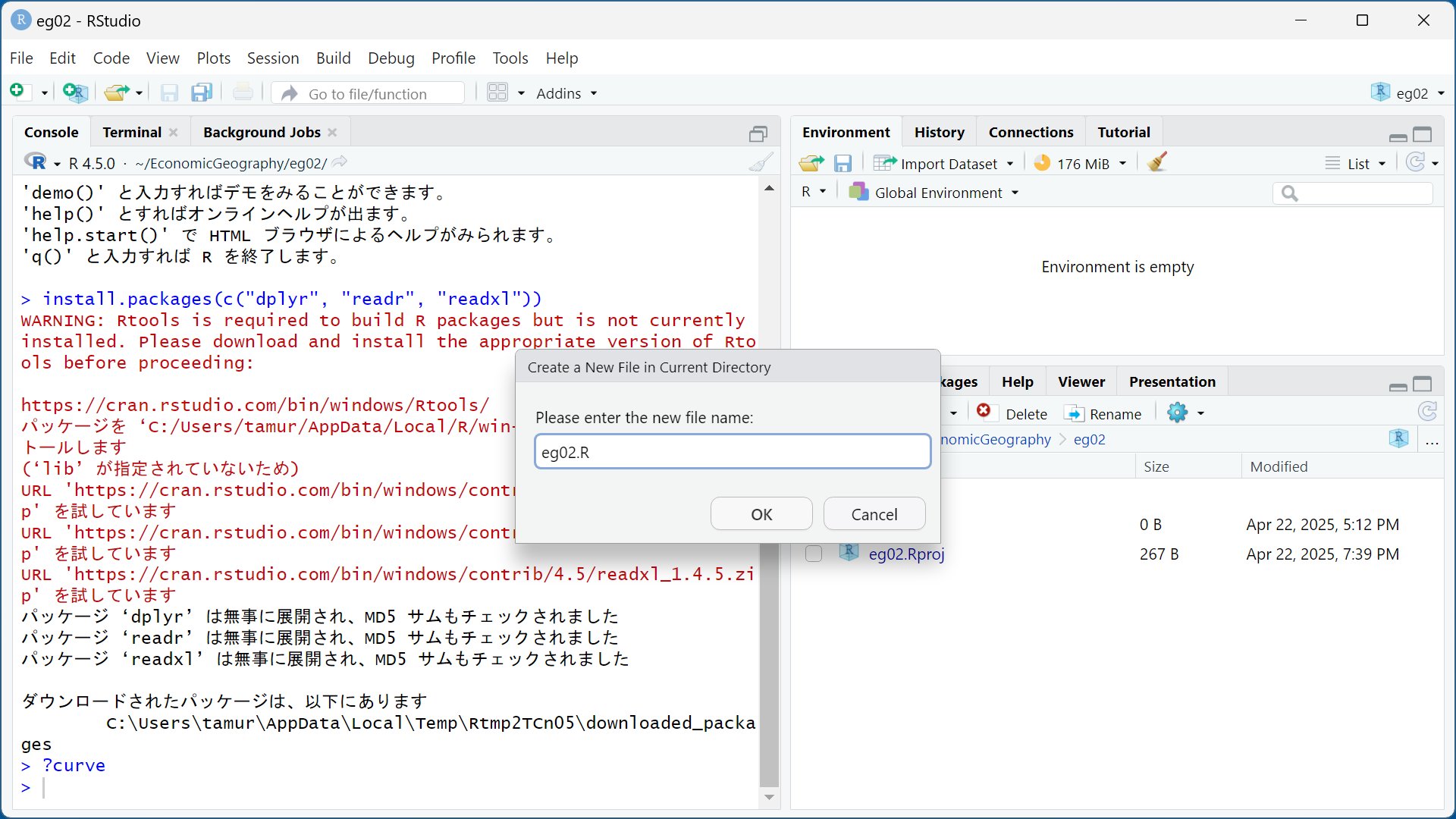Viewport: 1456px width, 819px height.
Task: Check the eg02.Rproj file checkbox
Action: pyautogui.click(x=814, y=554)
